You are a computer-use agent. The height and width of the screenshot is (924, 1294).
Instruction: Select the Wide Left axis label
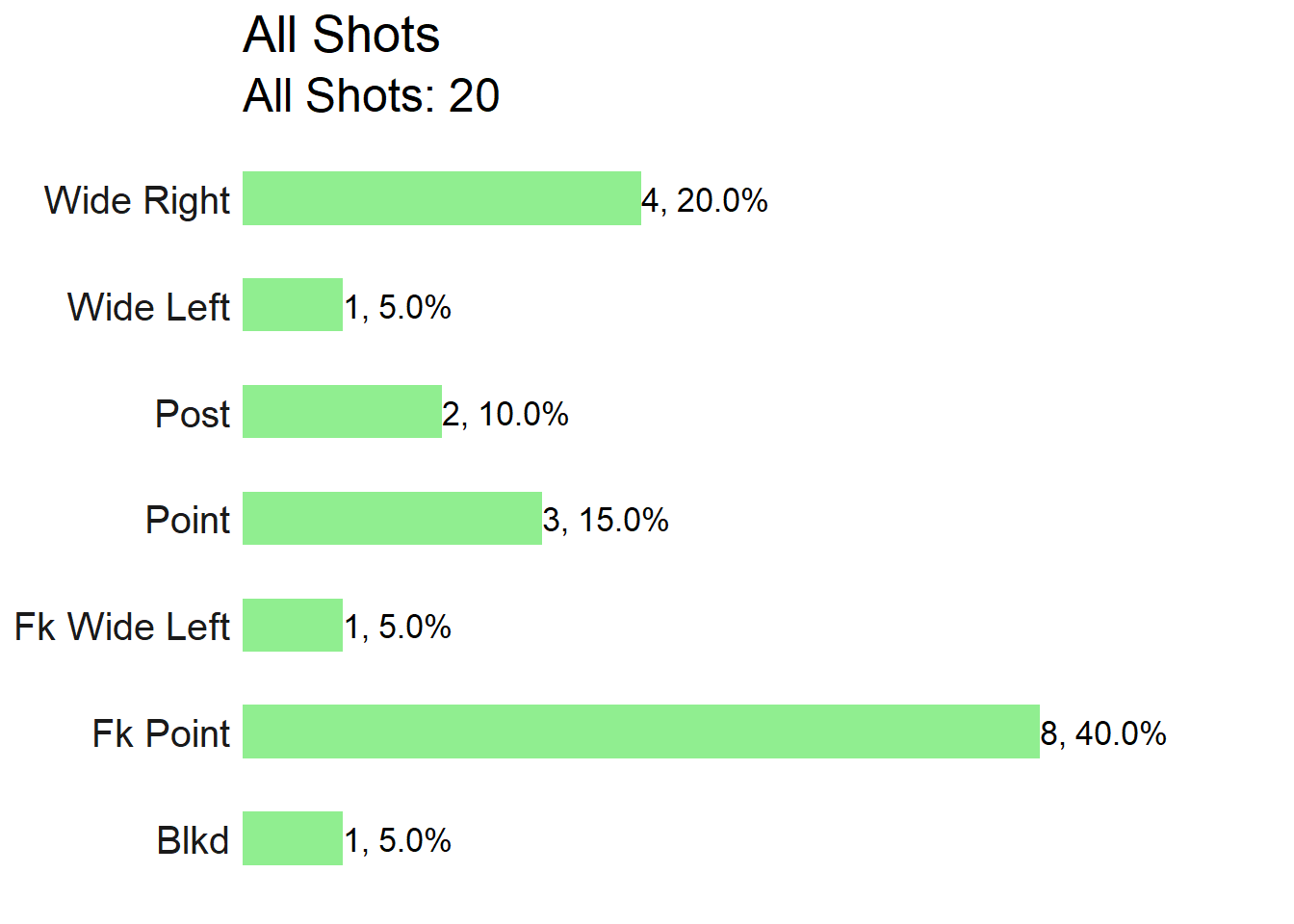coord(148,307)
